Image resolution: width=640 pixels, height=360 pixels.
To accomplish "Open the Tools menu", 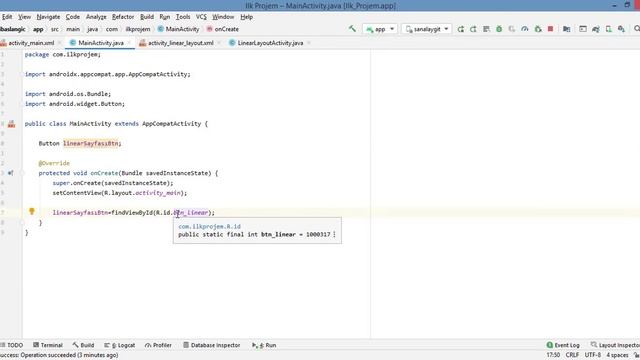I will (x=183, y=17).
